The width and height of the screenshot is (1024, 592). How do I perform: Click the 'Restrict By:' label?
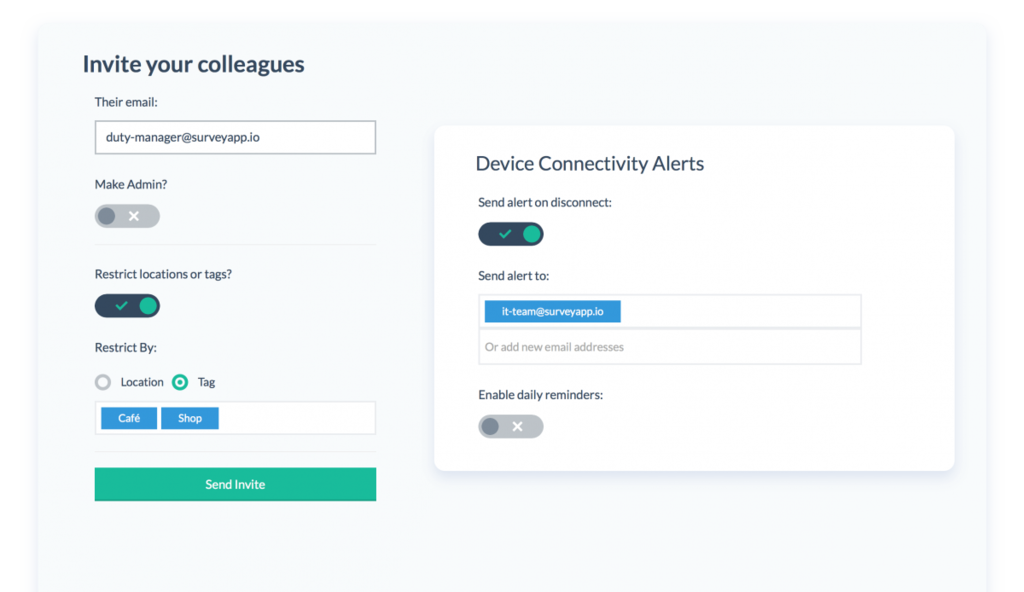126,348
